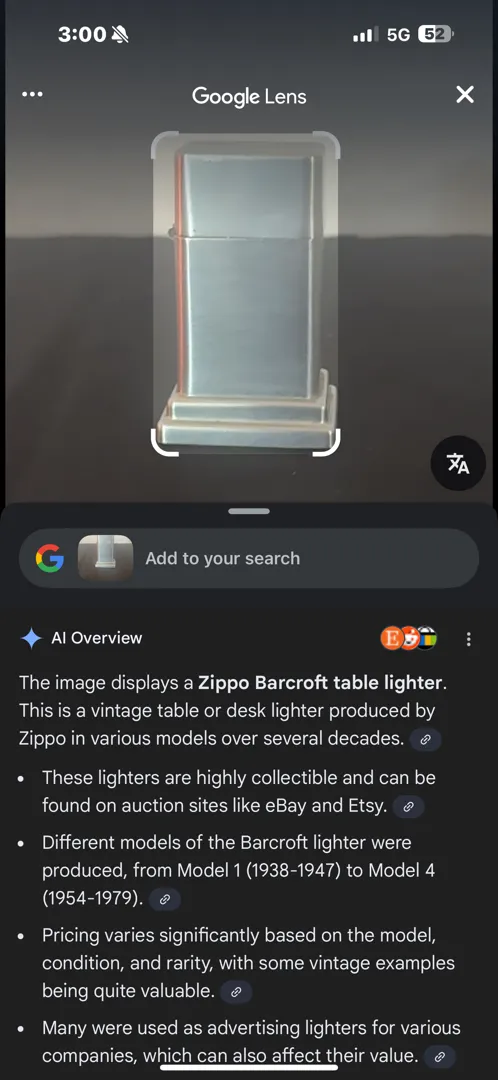Tap the AI Overview sparkle icon
Viewport: 498px width, 1080px height.
tap(31, 638)
